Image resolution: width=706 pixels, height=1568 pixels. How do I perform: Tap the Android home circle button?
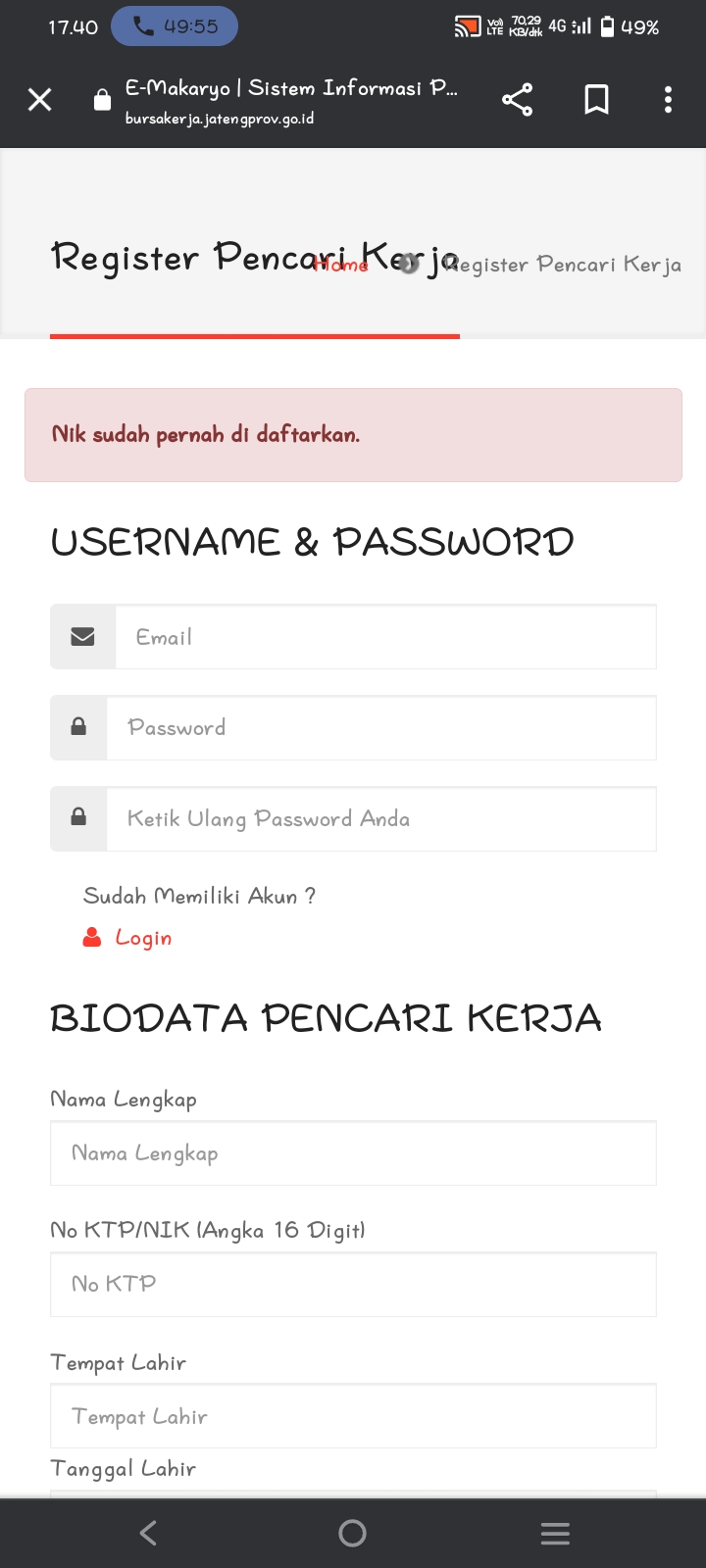352,1533
